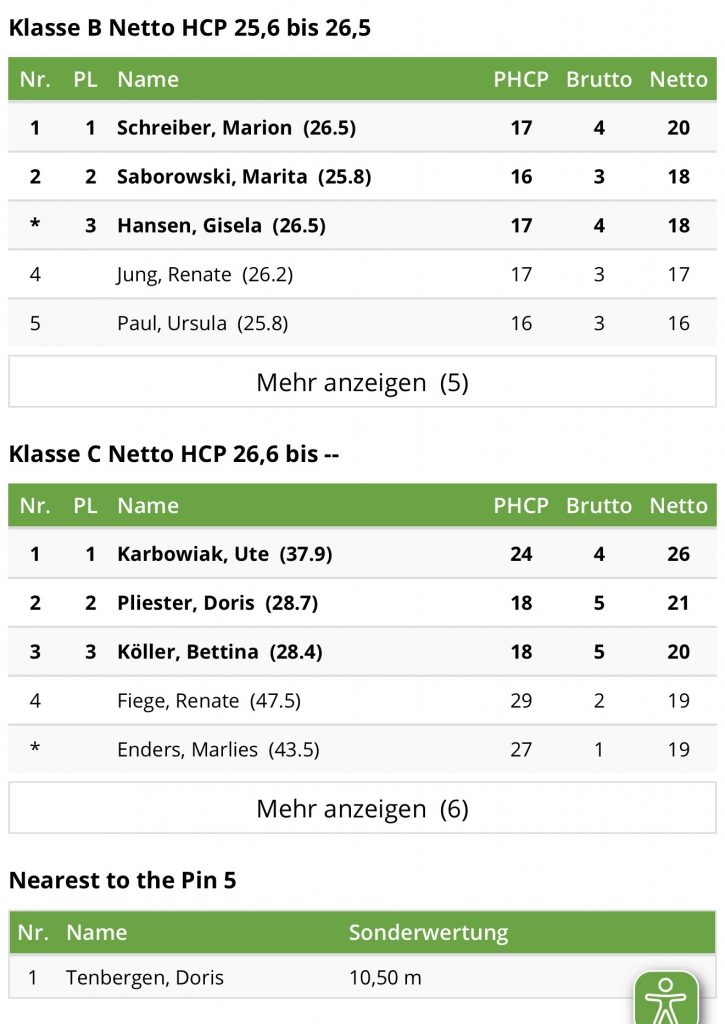Open the Hansen, Gisela entry
The height and width of the screenshot is (1024, 725).
pyautogui.click(x=362, y=225)
